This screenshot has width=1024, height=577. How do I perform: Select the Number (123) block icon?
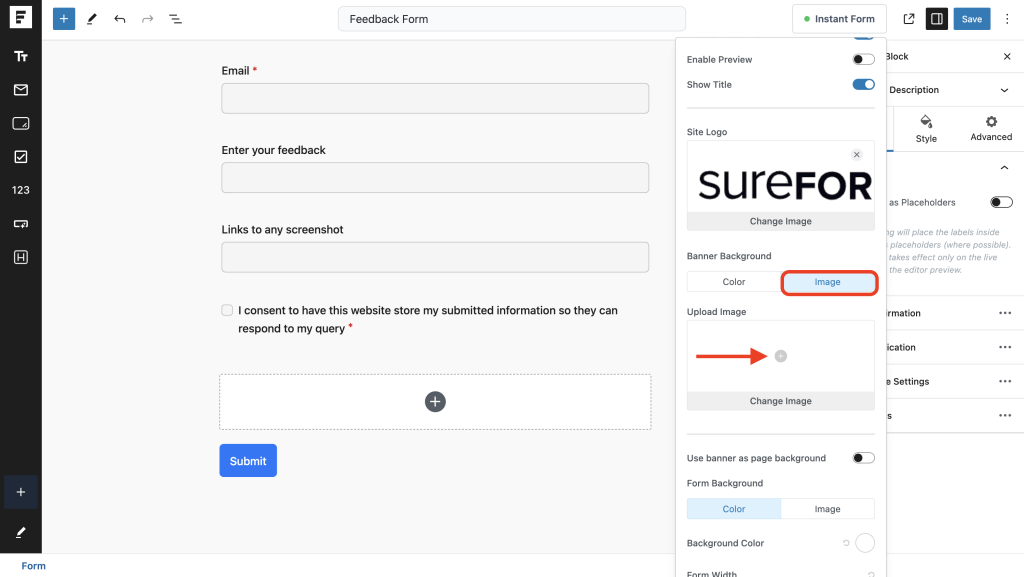(x=21, y=190)
